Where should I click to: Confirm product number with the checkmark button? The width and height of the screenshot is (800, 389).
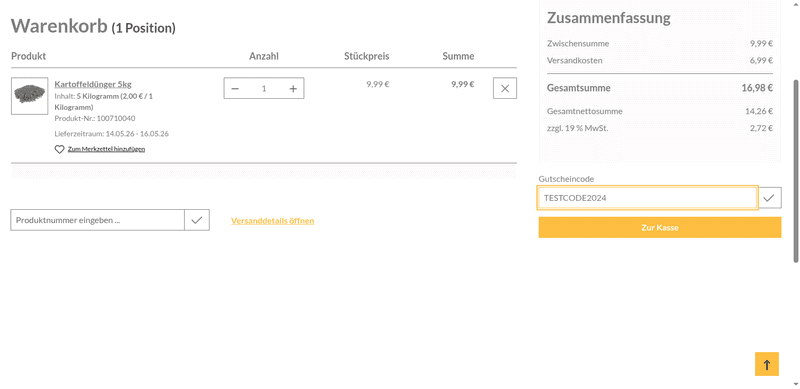click(197, 220)
